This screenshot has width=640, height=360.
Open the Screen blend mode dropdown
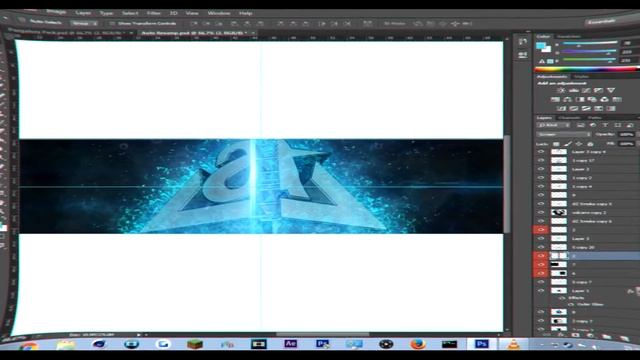click(564, 134)
